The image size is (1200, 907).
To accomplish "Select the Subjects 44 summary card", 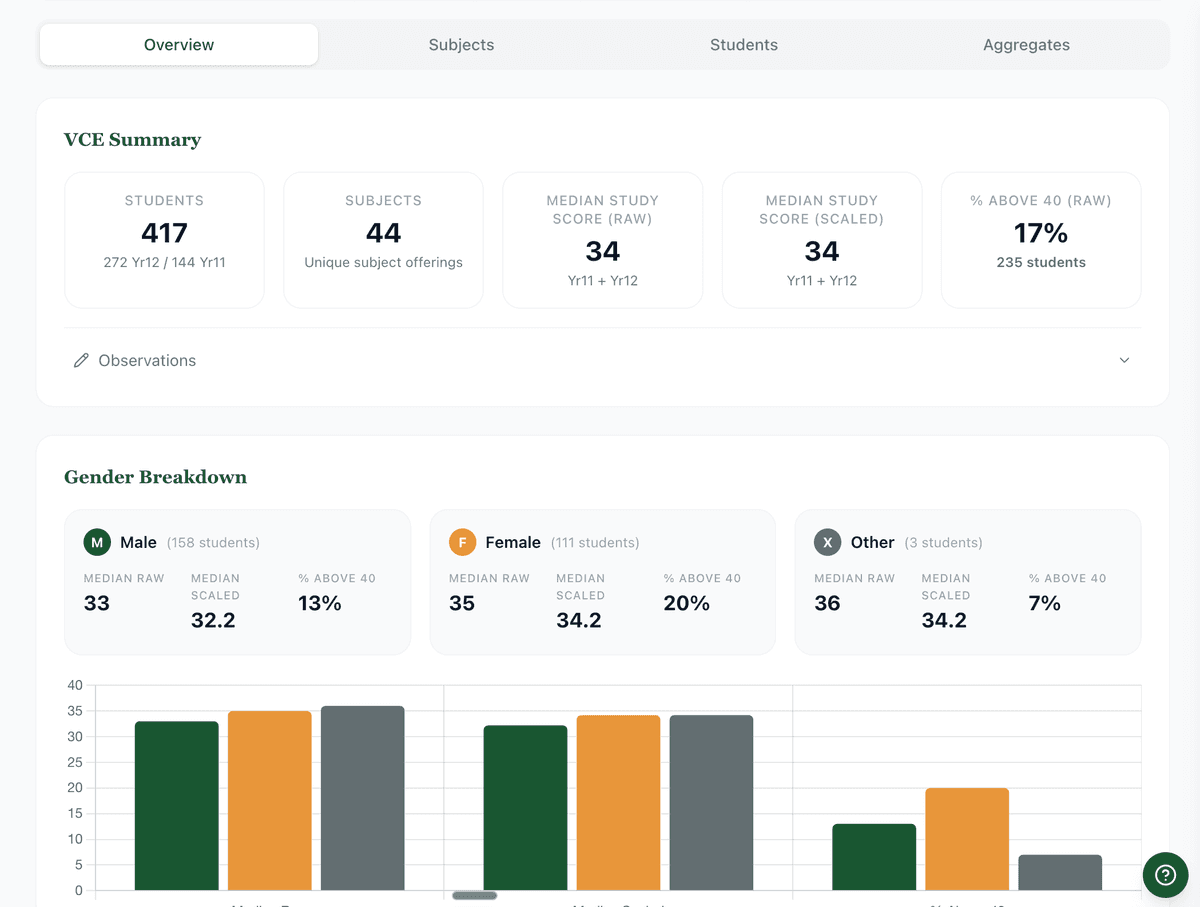I will pyautogui.click(x=383, y=240).
